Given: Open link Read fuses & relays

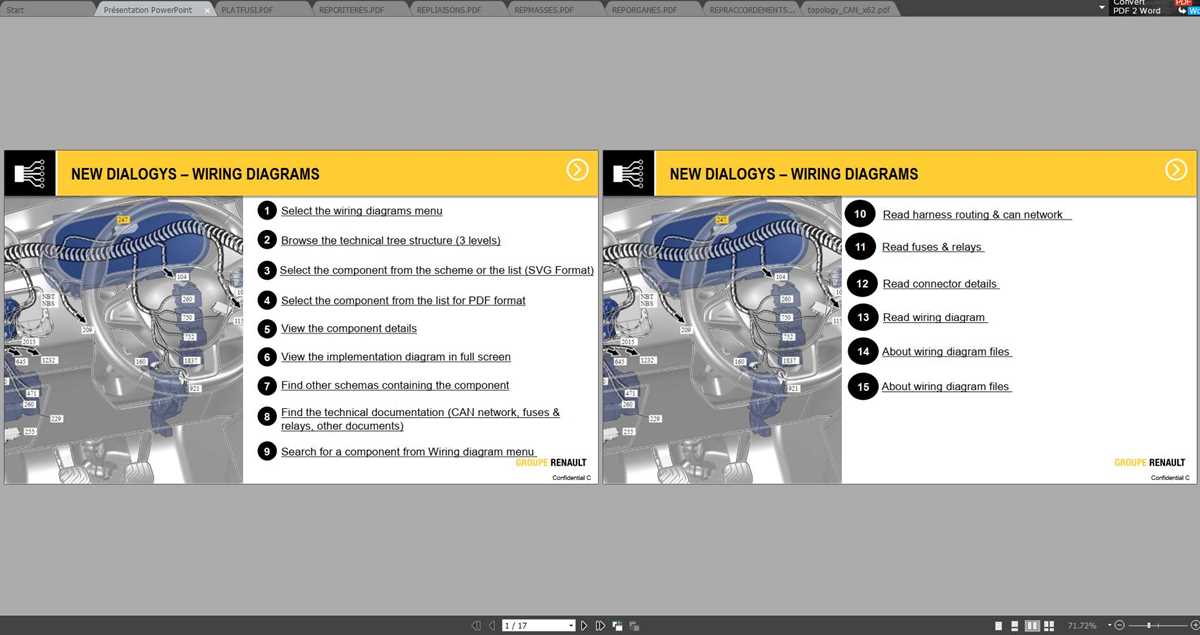Looking at the screenshot, I should pos(932,247).
